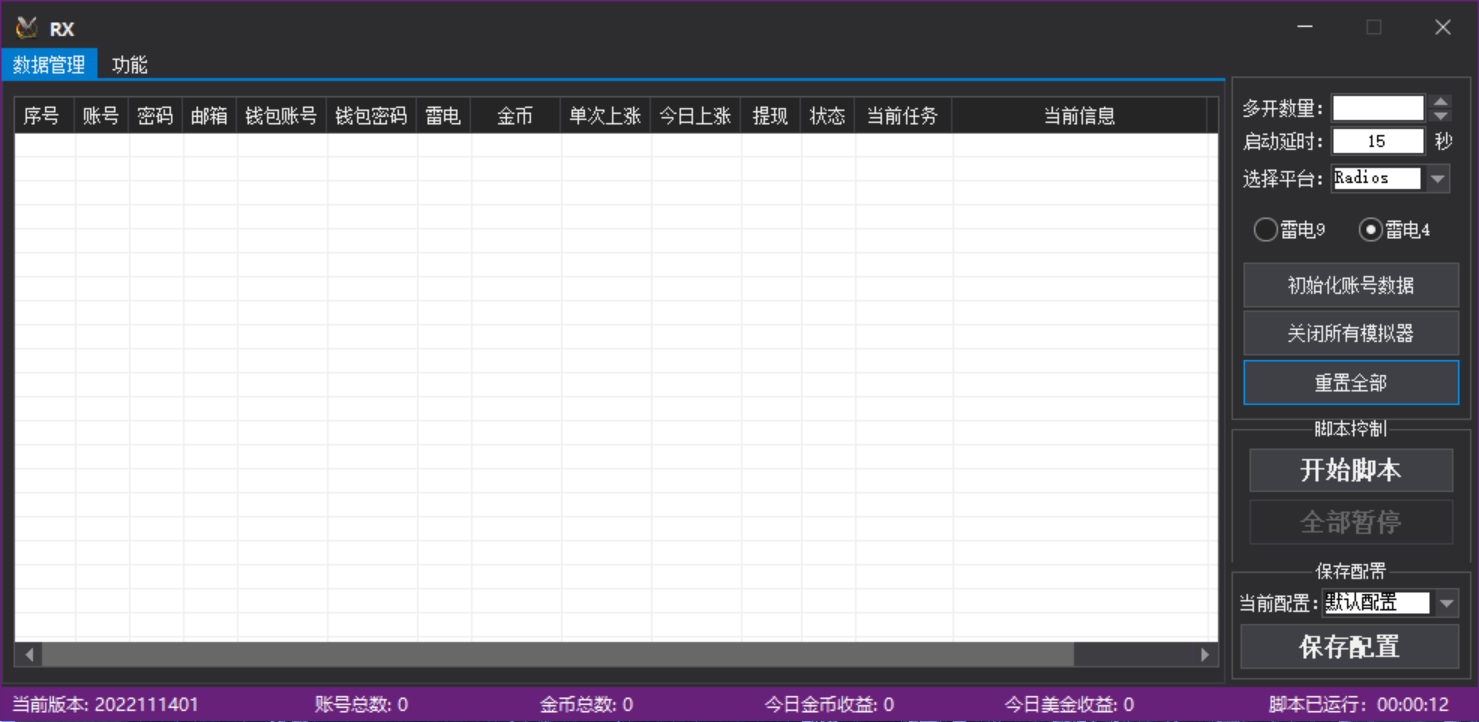Click the 钱包密码 column header
Image resolution: width=1479 pixels, height=722 pixels.
click(371, 116)
